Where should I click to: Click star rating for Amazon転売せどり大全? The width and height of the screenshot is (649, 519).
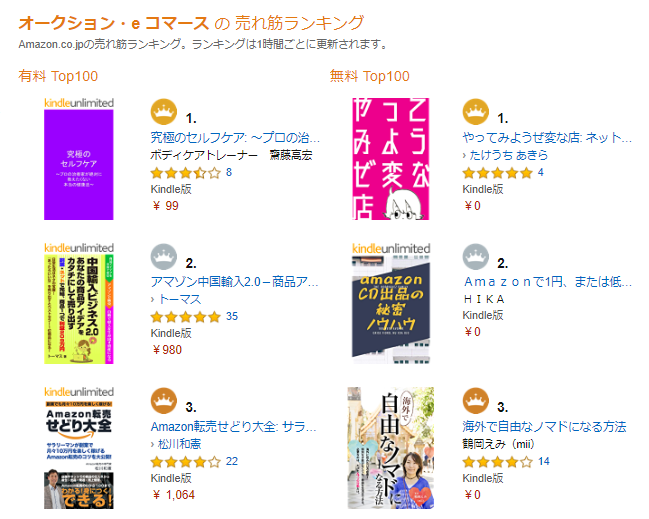(185, 461)
